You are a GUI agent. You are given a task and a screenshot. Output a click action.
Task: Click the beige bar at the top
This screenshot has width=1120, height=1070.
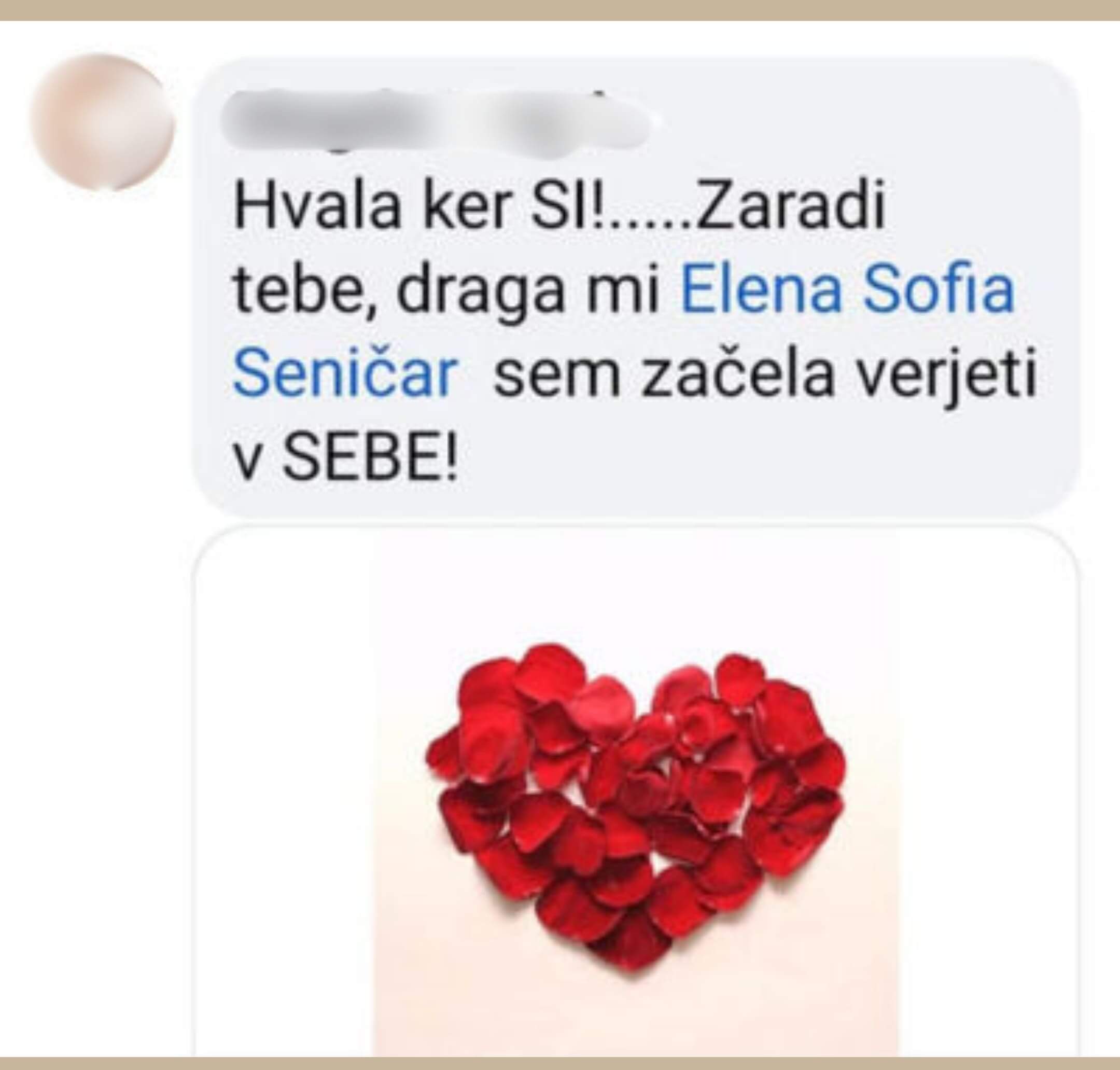(x=560, y=10)
